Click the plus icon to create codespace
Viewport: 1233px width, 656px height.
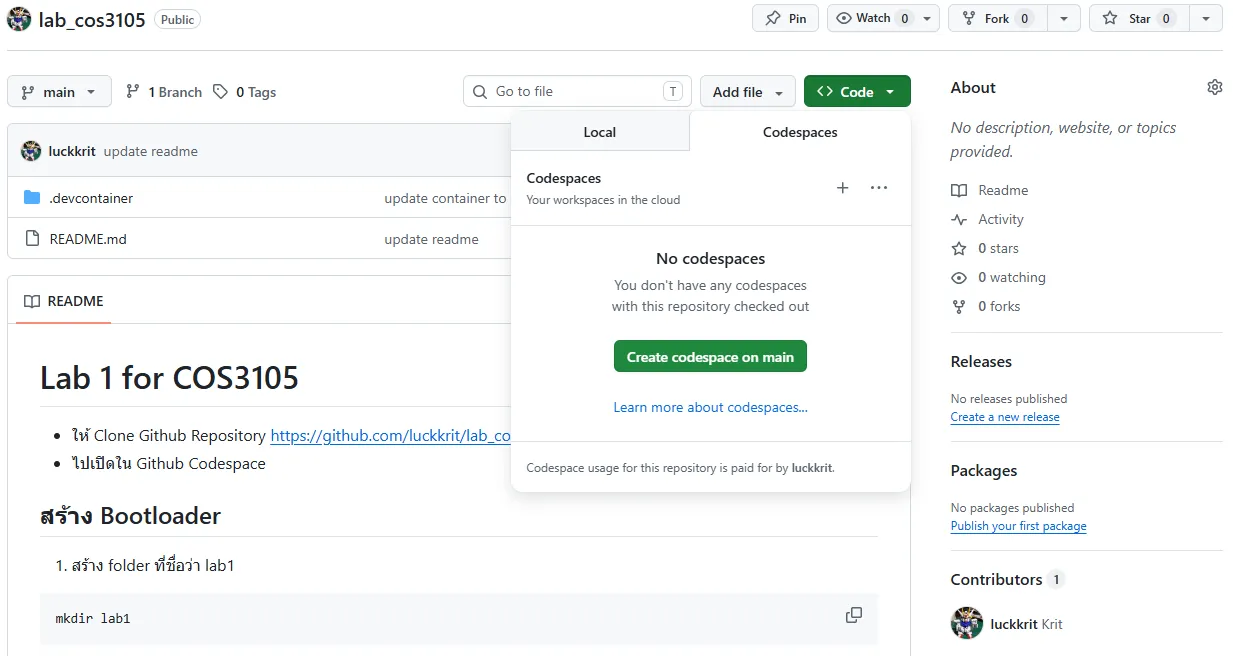[x=842, y=188]
